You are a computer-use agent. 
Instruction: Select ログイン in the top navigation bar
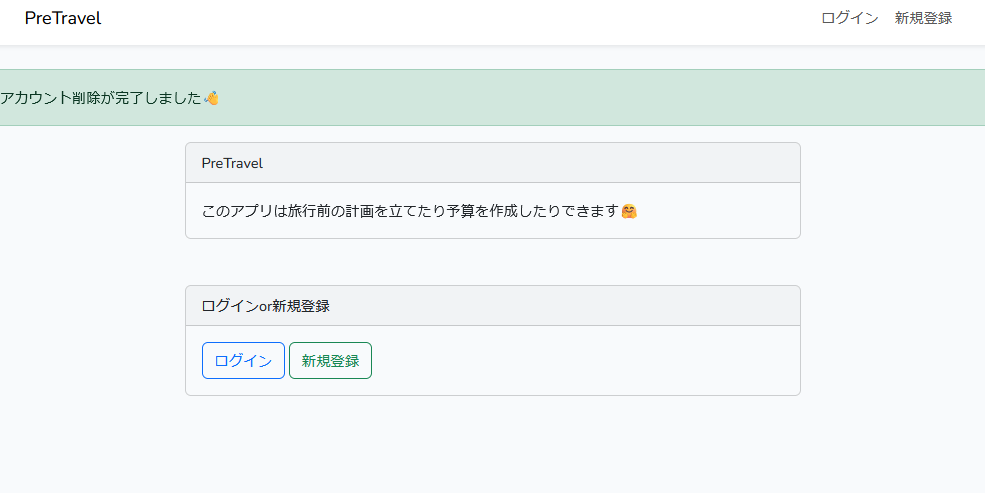(849, 18)
